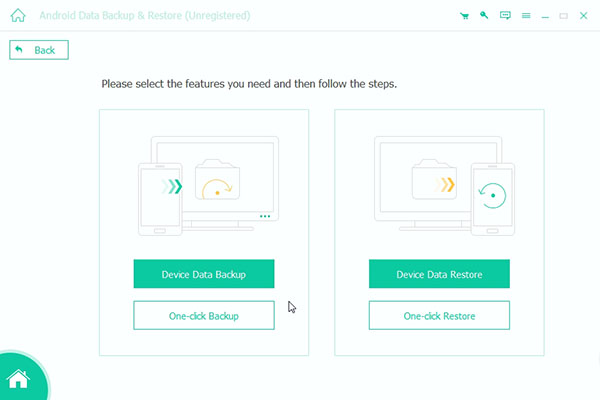This screenshot has height=400, width=600.
Task: Go back using the Back button
Action: 39,50
